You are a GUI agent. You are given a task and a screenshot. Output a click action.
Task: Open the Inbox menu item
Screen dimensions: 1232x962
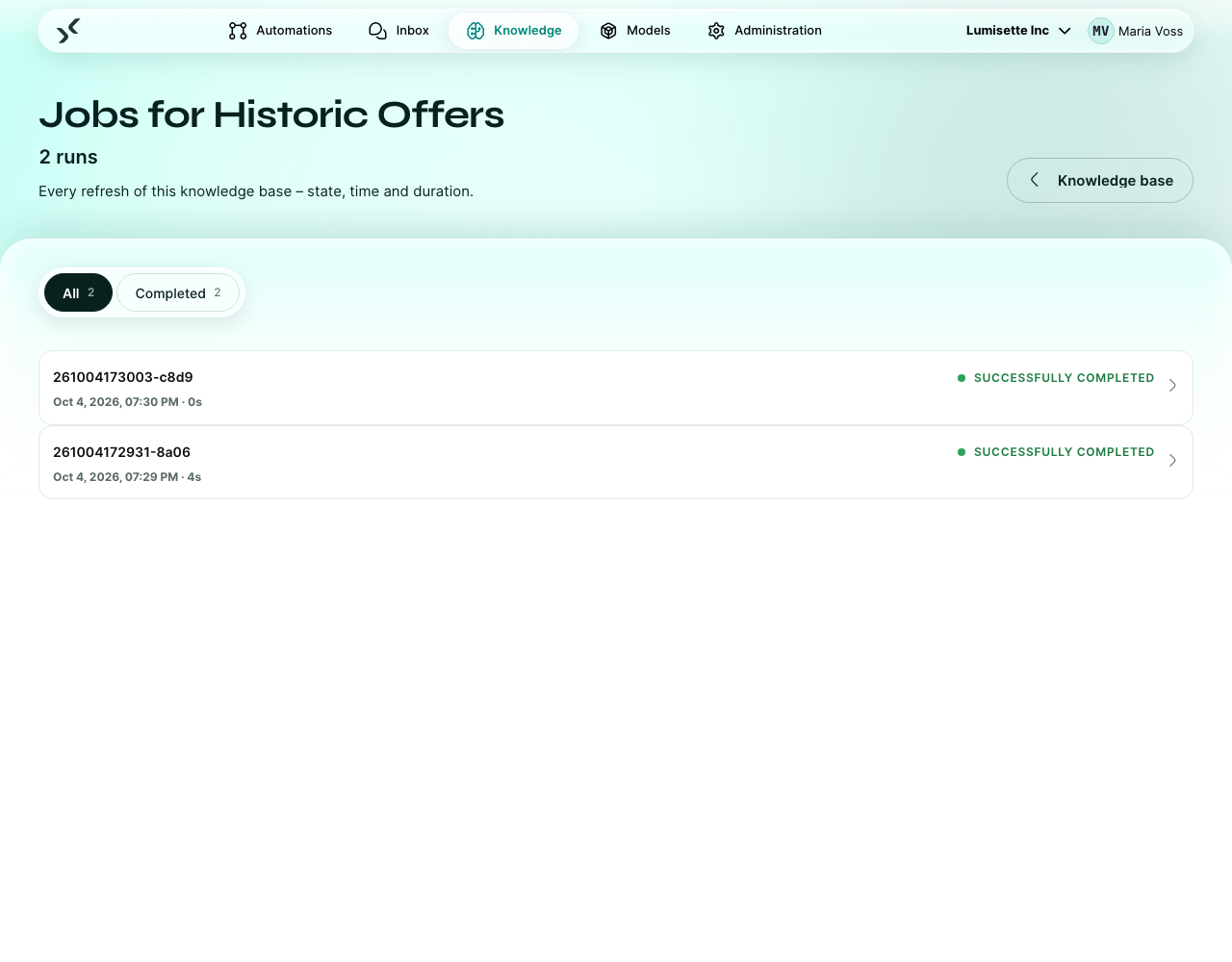tap(398, 31)
